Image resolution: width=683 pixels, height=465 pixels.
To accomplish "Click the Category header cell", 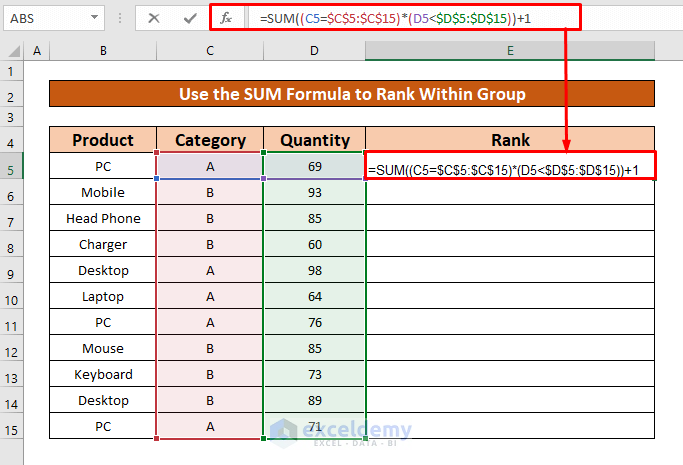I will point(210,140).
